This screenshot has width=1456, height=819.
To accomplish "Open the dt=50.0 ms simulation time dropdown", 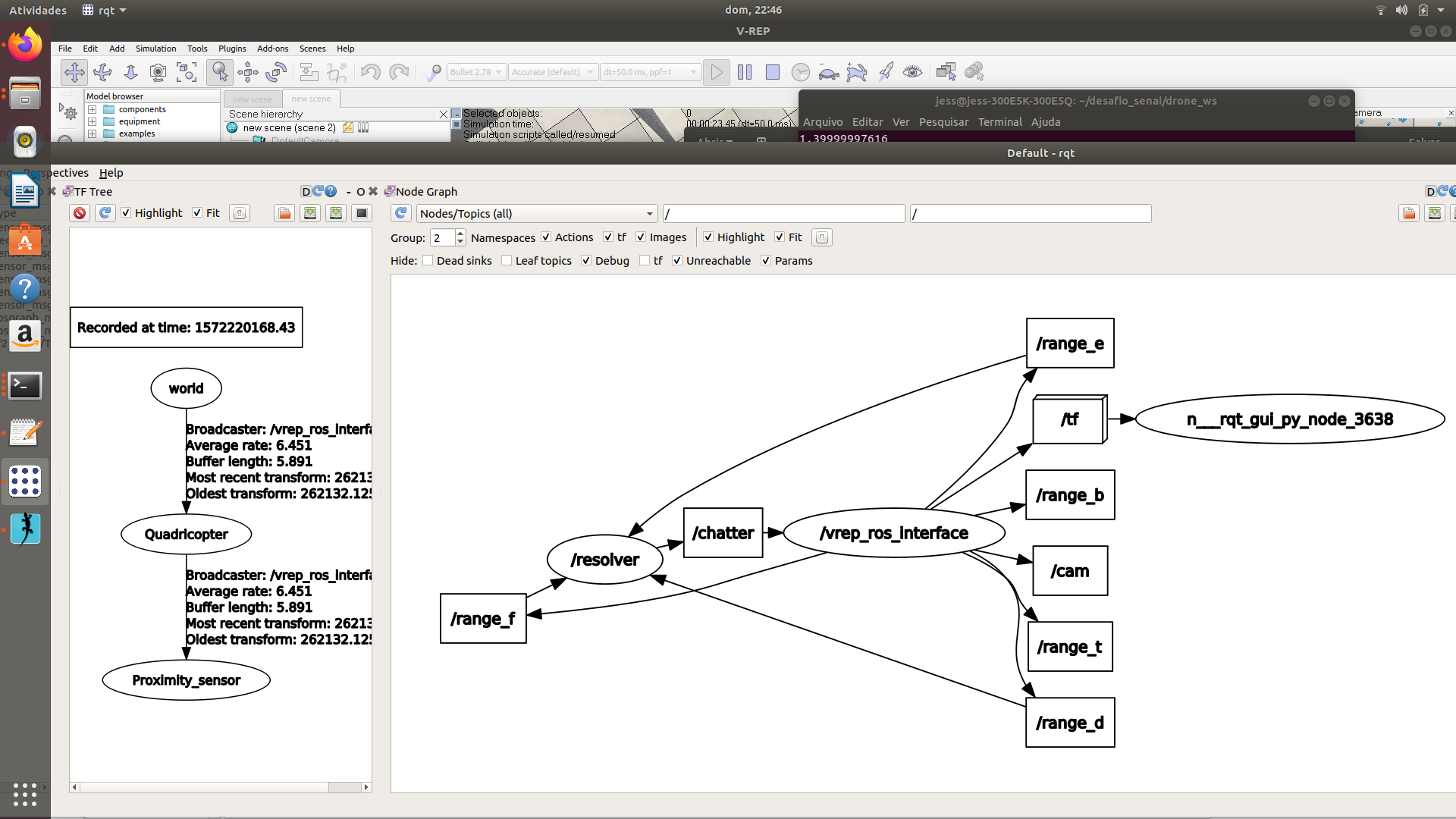I will pyautogui.click(x=650, y=71).
